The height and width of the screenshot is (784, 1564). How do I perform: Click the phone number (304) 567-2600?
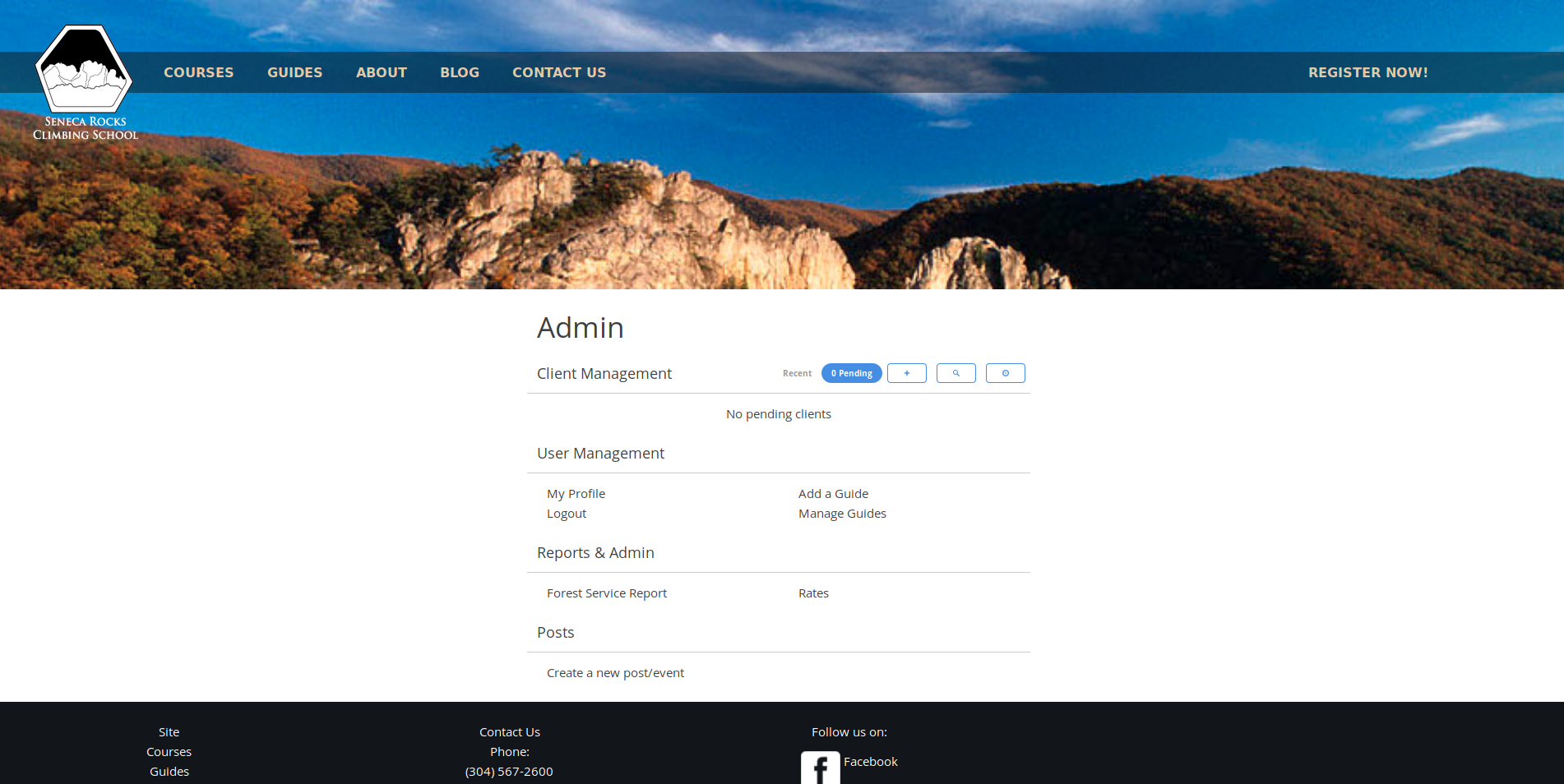(x=509, y=772)
